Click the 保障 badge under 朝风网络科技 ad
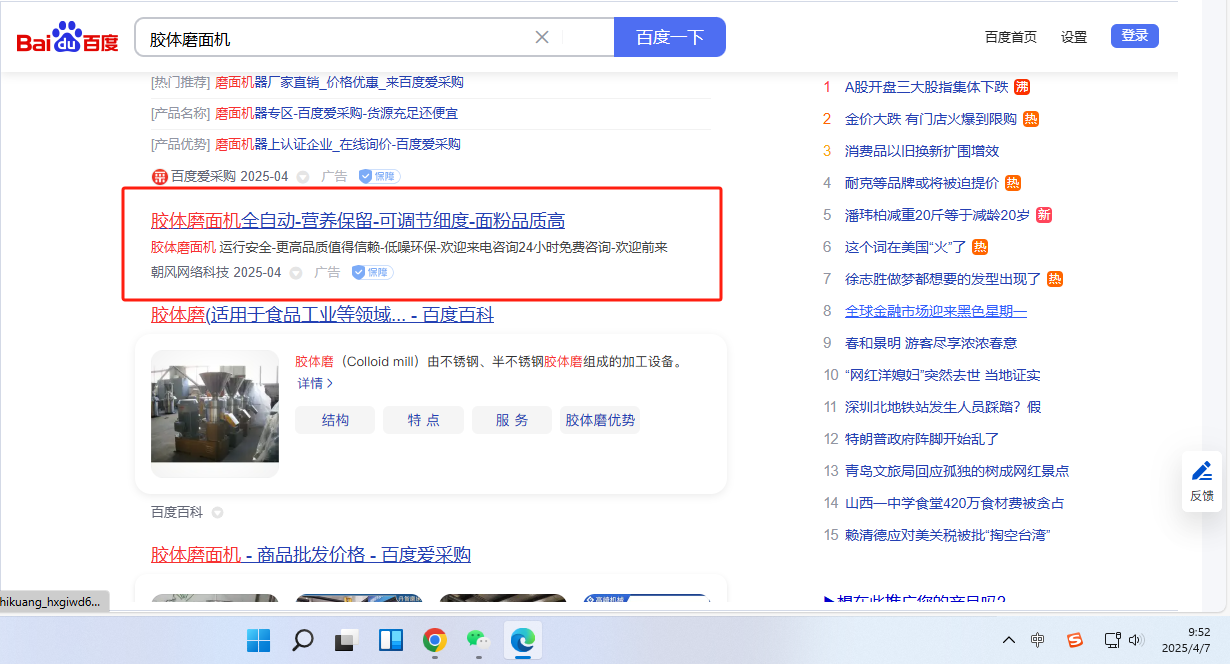The width and height of the screenshot is (1230, 664). click(x=372, y=272)
